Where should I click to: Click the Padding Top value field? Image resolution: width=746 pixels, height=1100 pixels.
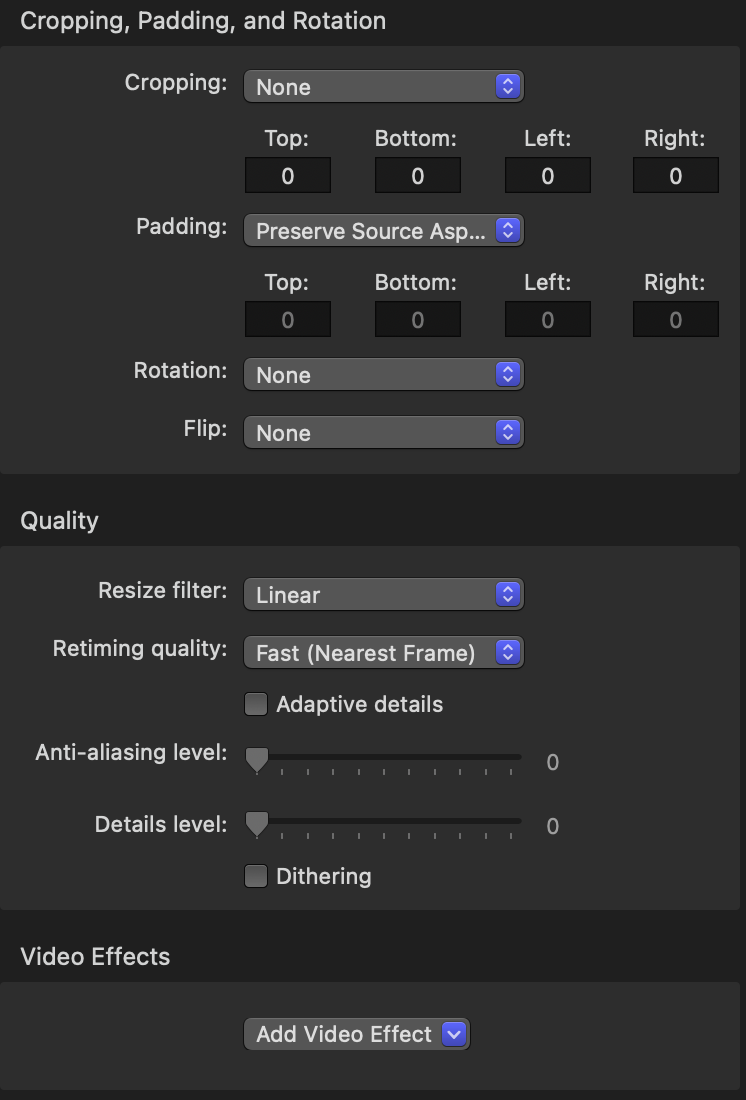pos(288,321)
